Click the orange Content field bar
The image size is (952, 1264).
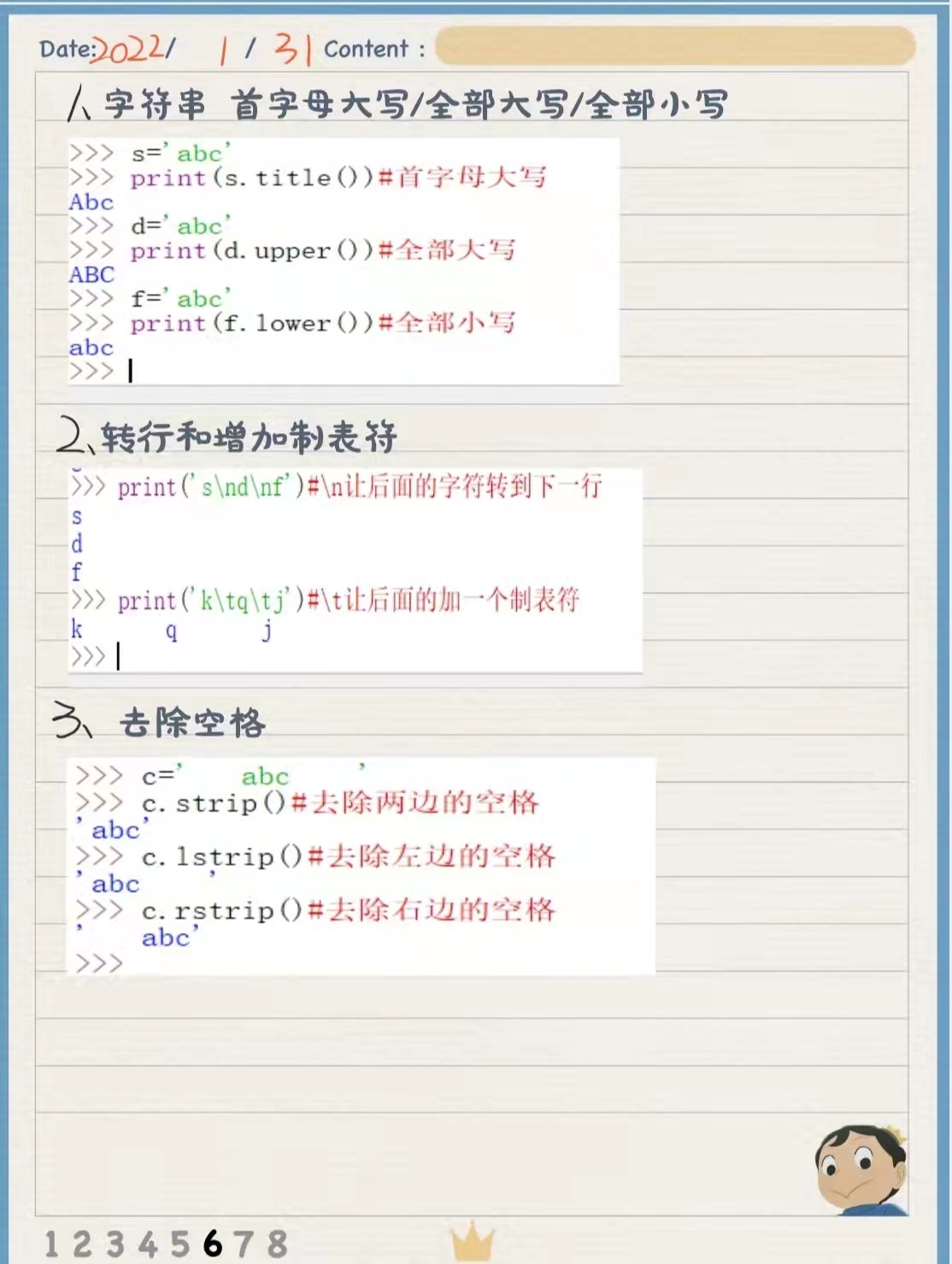(x=675, y=46)
